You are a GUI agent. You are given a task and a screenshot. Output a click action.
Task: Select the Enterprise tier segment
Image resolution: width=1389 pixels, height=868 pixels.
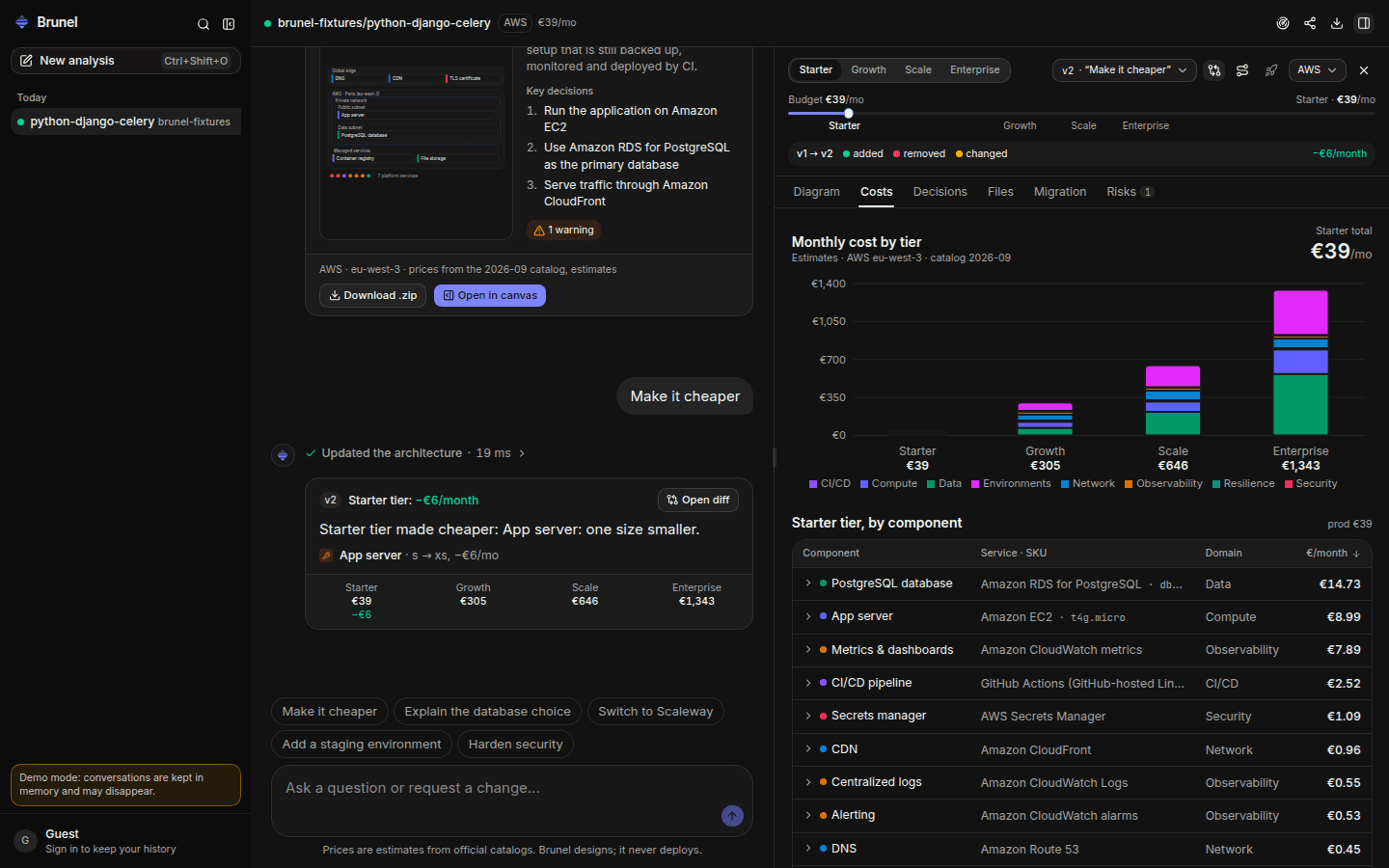coord(974,69)
